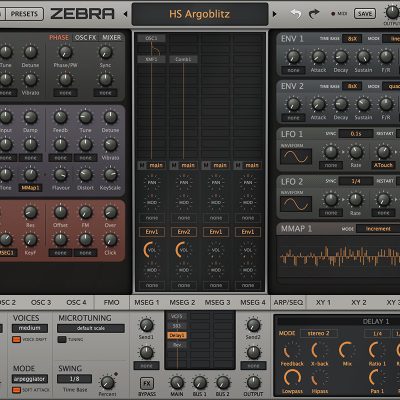
Task: Open the MODE arpeggiator dropdown
Action: point(30,379)
